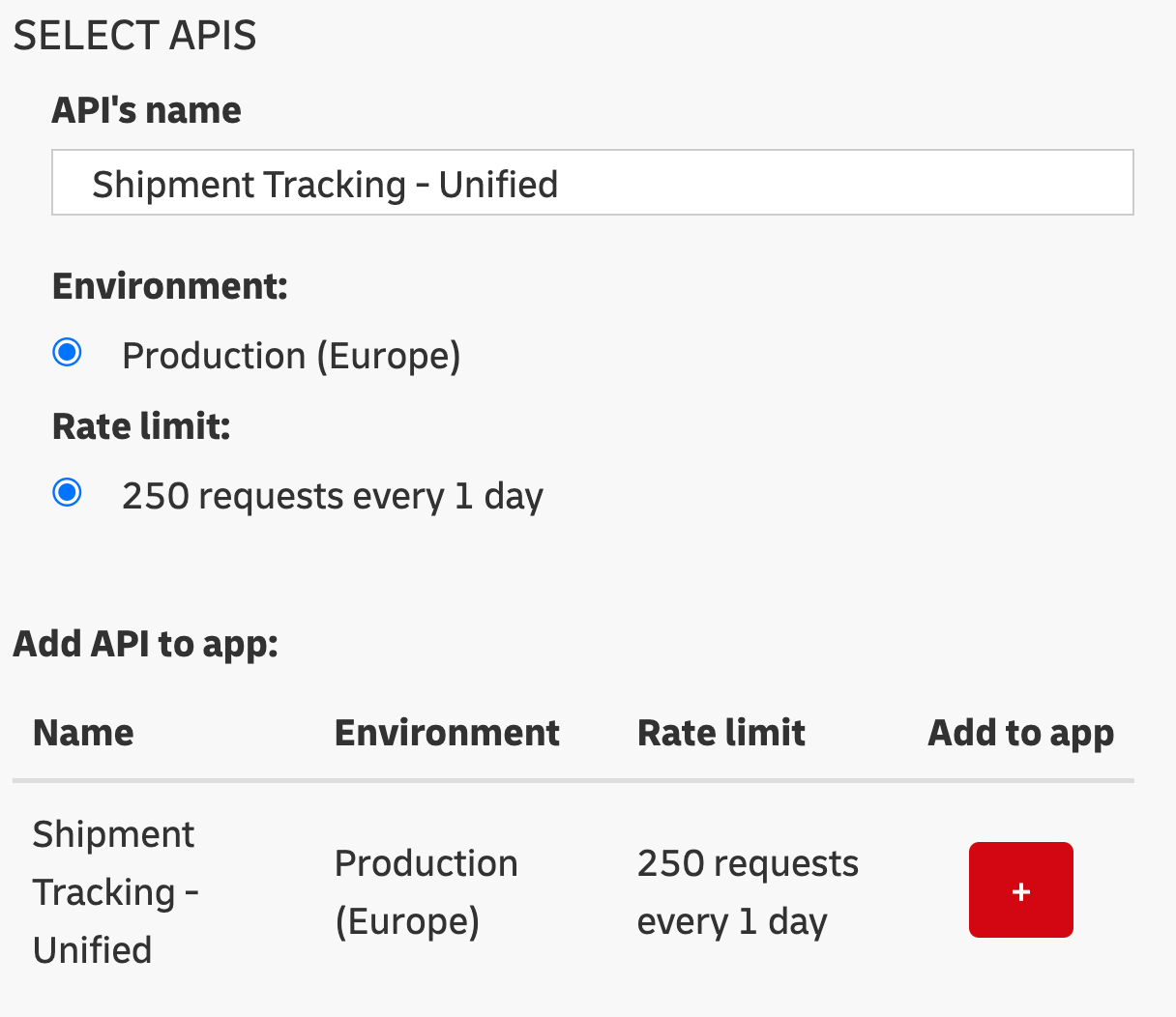Click the API's name label
Image resolution: width=1176 pixels, height=1017 pixels.
pos(146,110)
